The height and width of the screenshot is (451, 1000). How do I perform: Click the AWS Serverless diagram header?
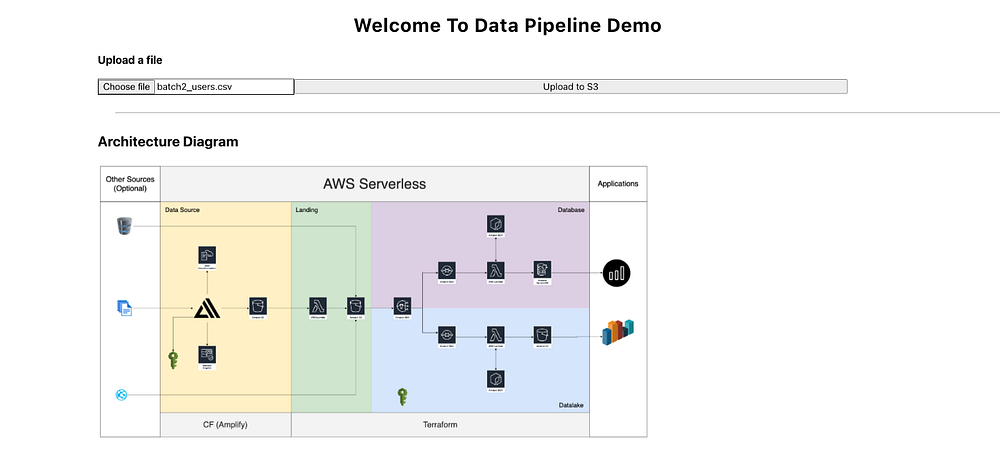tap(374, 184)
